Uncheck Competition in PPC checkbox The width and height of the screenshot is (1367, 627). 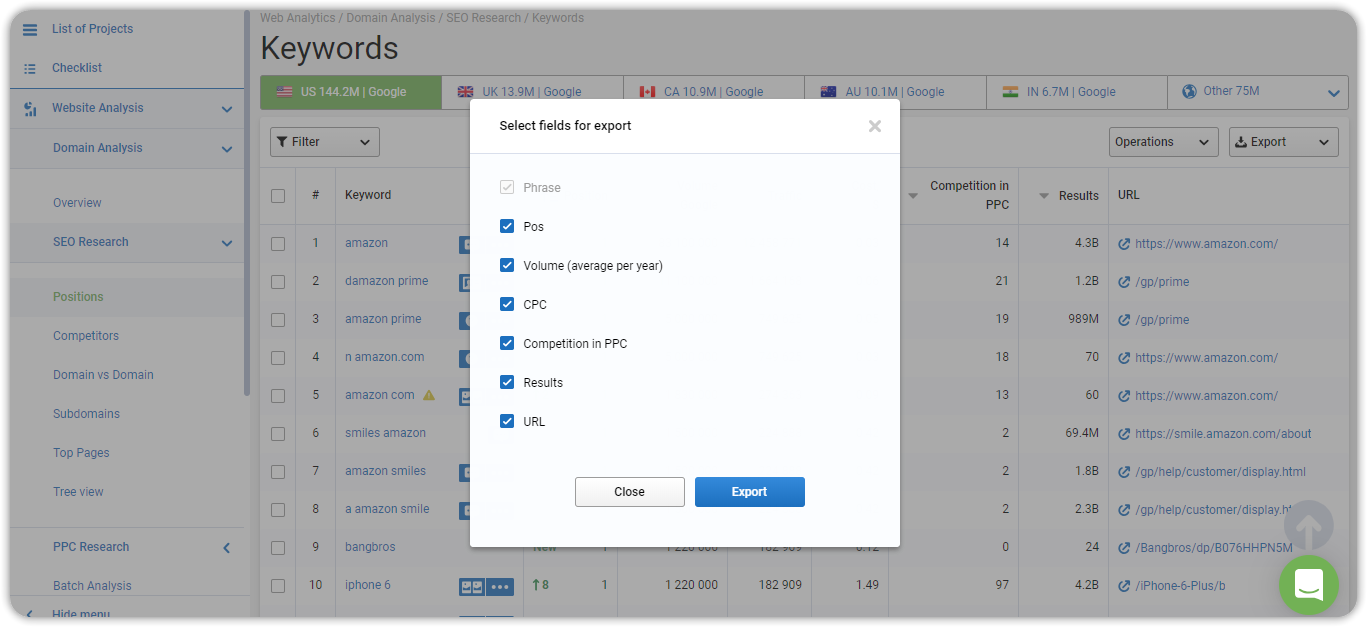point(507,344)
